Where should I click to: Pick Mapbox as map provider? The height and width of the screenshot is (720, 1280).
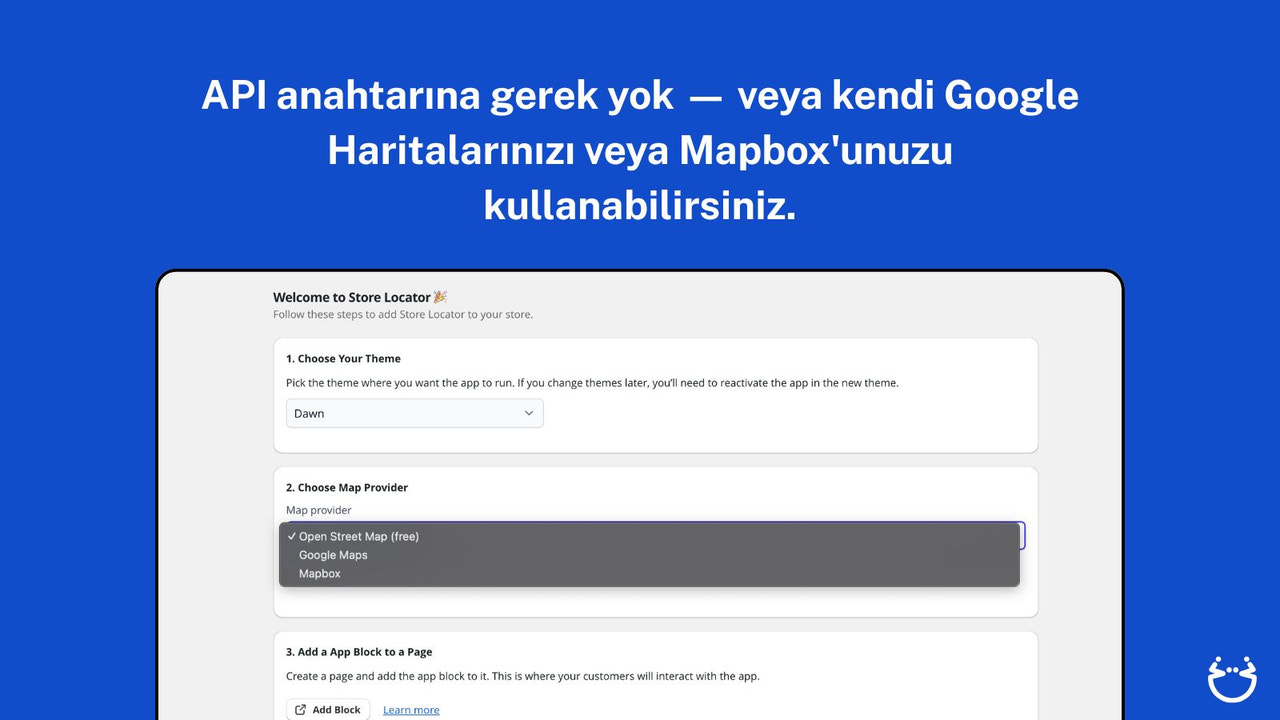[649, 574]
